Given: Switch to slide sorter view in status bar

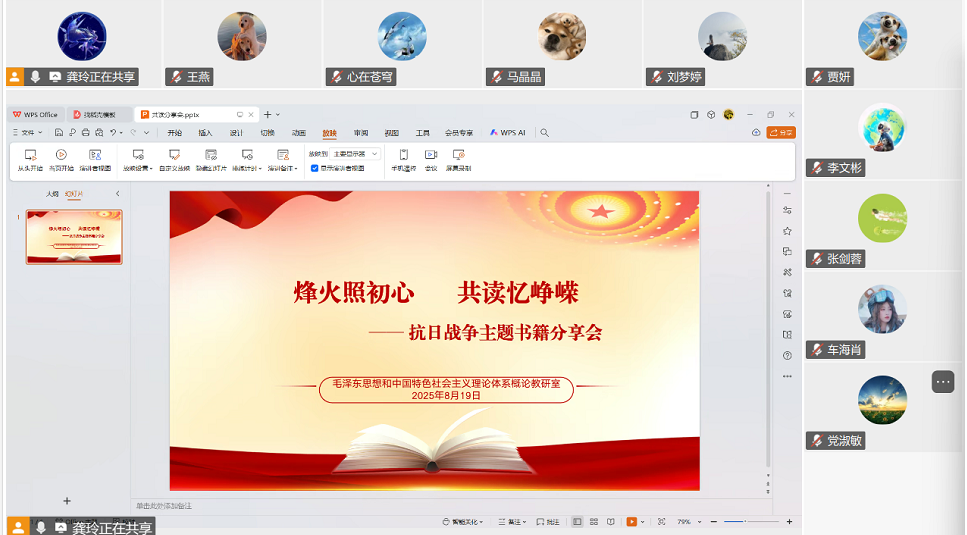Looking at the screenshot, I should click(x=594, y=522).
